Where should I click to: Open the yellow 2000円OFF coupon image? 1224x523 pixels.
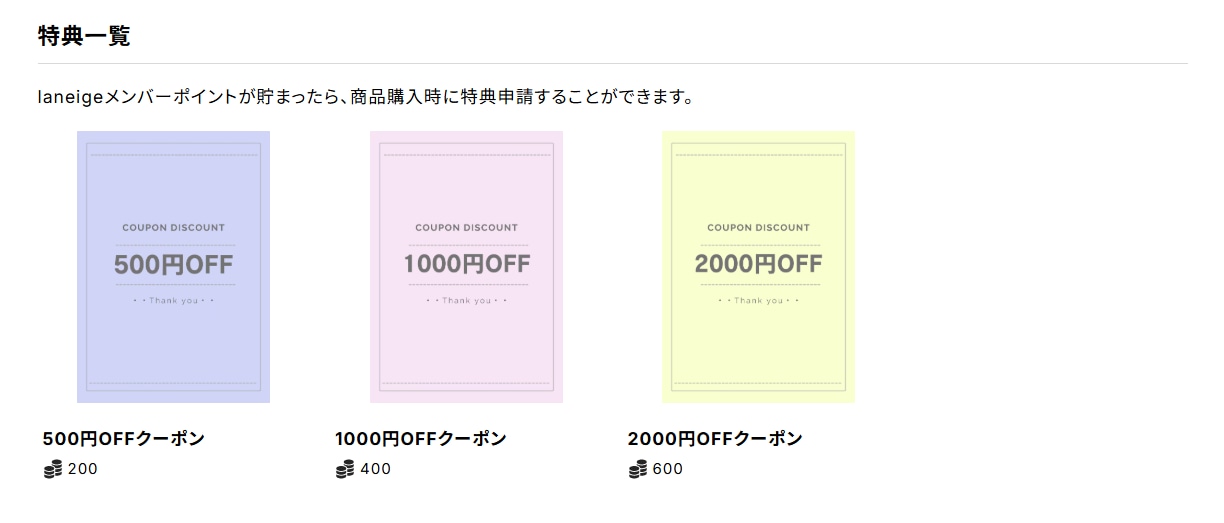758,267
